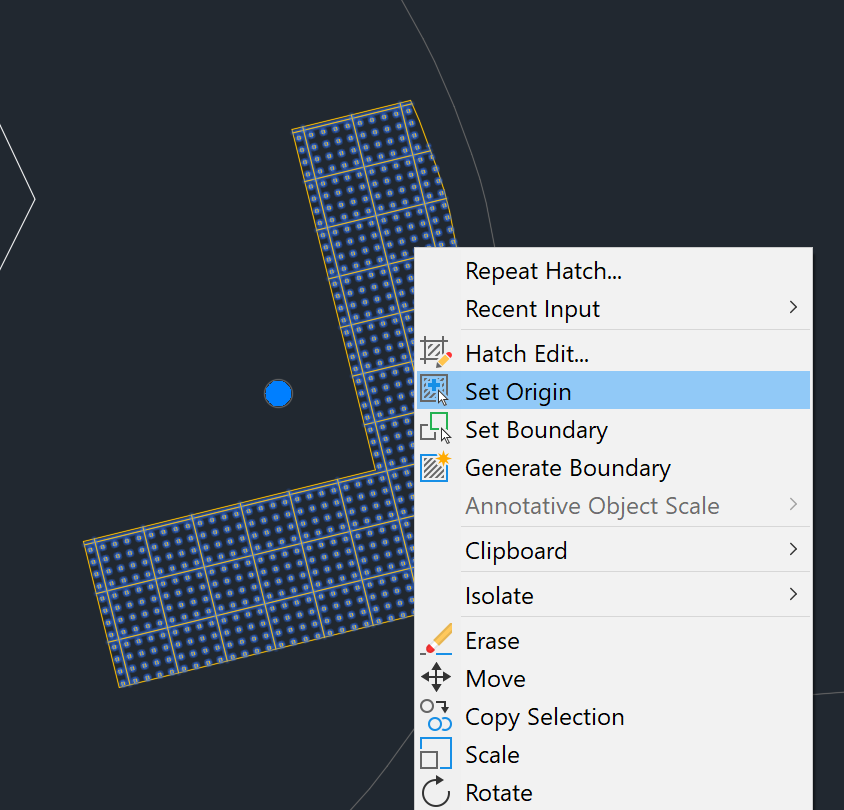844x810 pixels.
Task: Choose Repeat Hatch... from context menu
Action: tap(614, 271)
